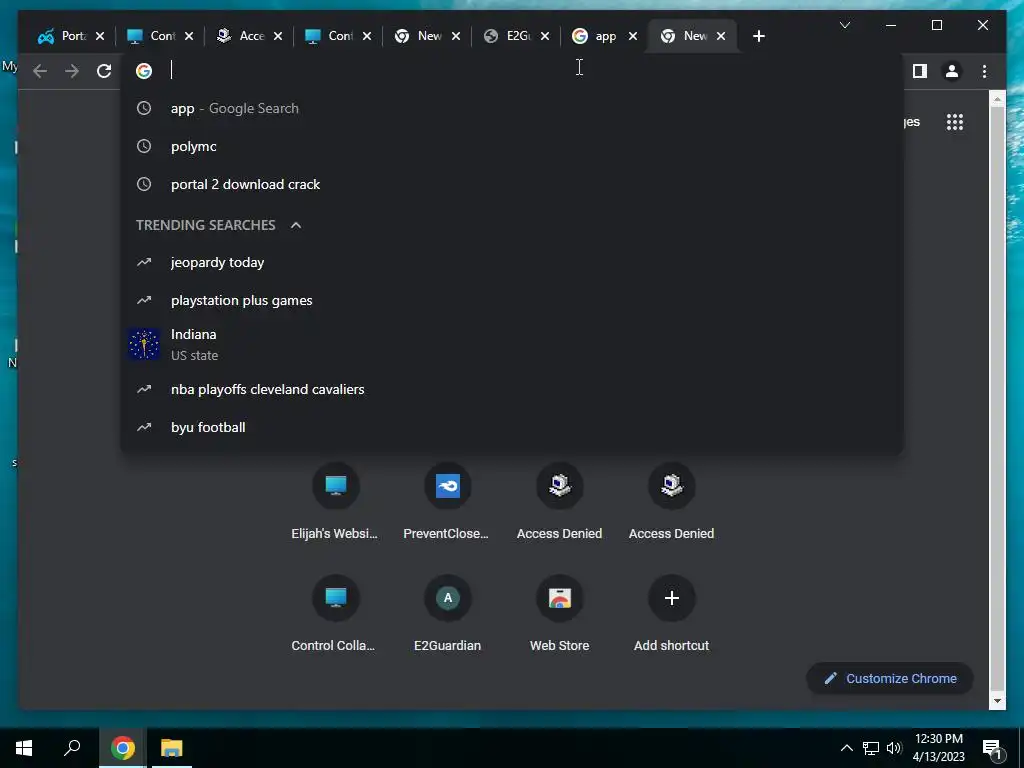
Task: Open the profile avatar button
Action: tap(952, 71)
